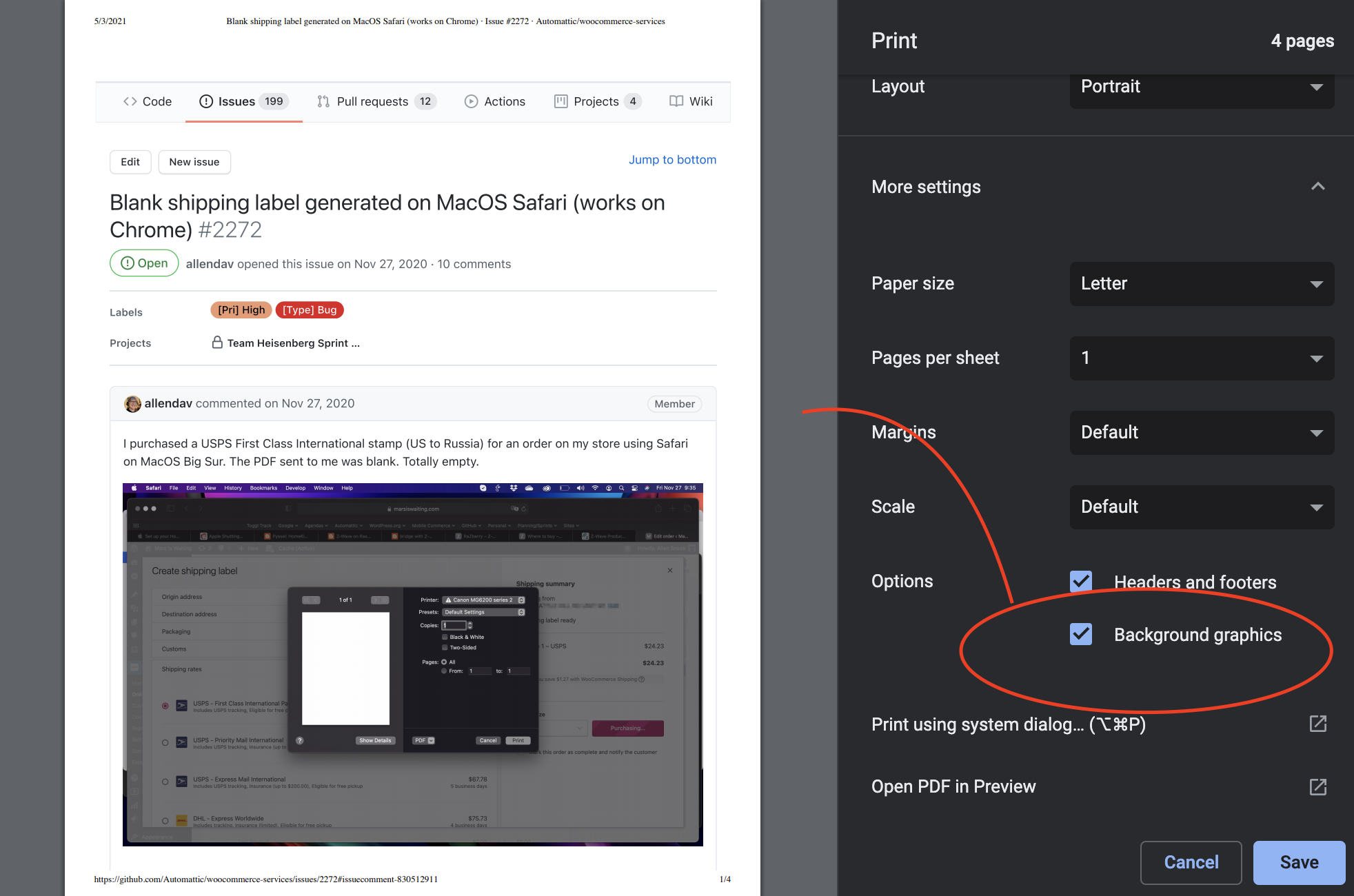Click the issue title heading text
The height and width of the screenshot is (896, 1354).
(x=387, y=216)
